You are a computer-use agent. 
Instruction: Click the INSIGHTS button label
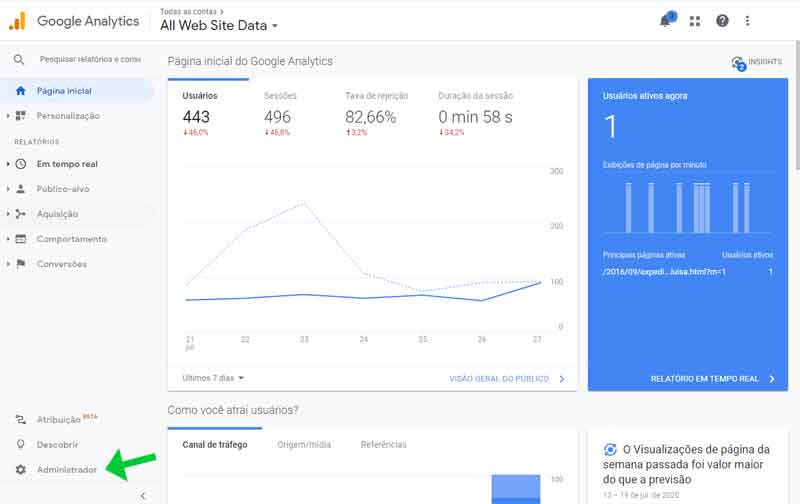(765, 62)
